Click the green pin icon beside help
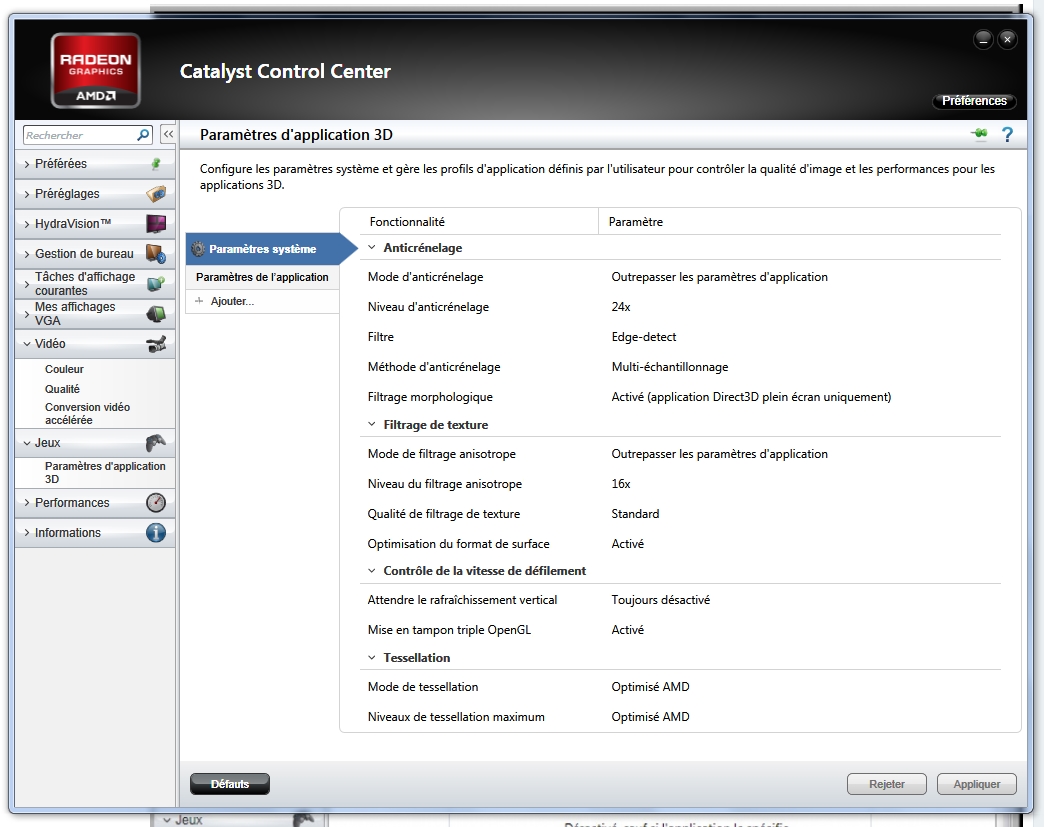Image resolution: width=1047 pixels, height=827 pixels. [980, 134]
